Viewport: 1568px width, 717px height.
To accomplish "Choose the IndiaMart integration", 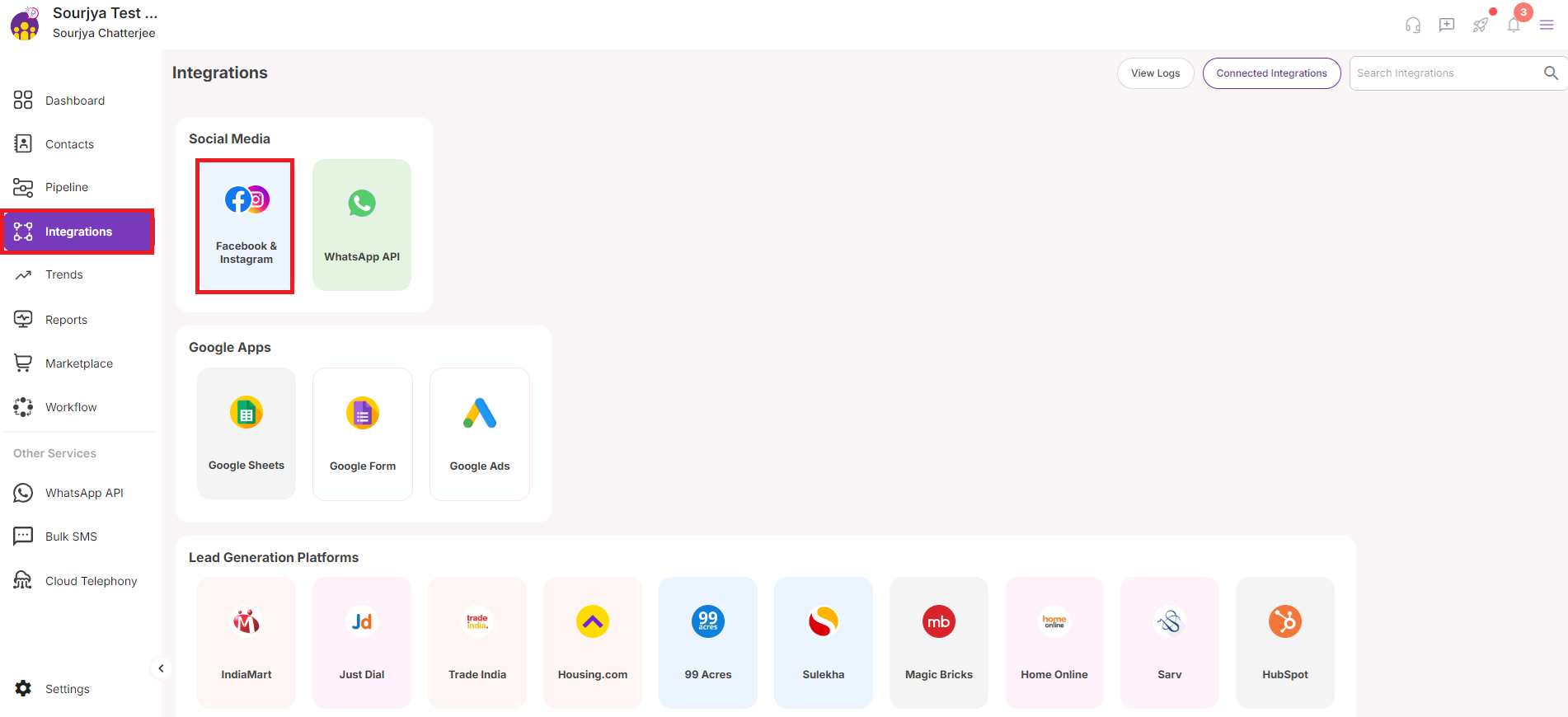I will tap(246, 642).
